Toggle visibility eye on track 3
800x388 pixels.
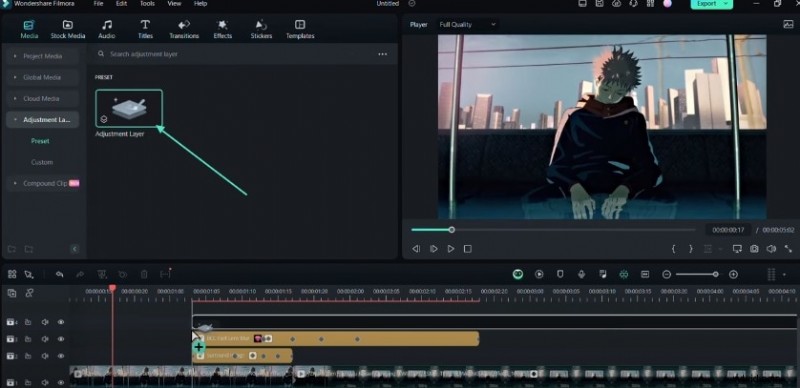61,339
